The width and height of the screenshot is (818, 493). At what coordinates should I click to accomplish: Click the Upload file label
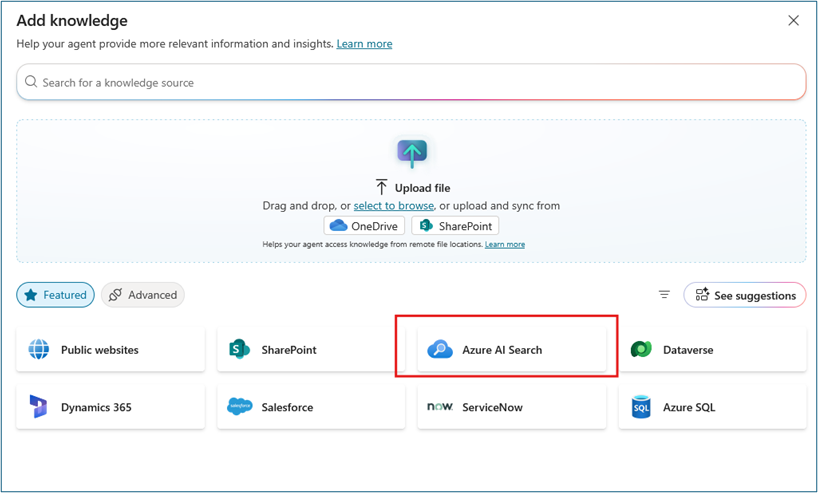[x=422, y=188]
